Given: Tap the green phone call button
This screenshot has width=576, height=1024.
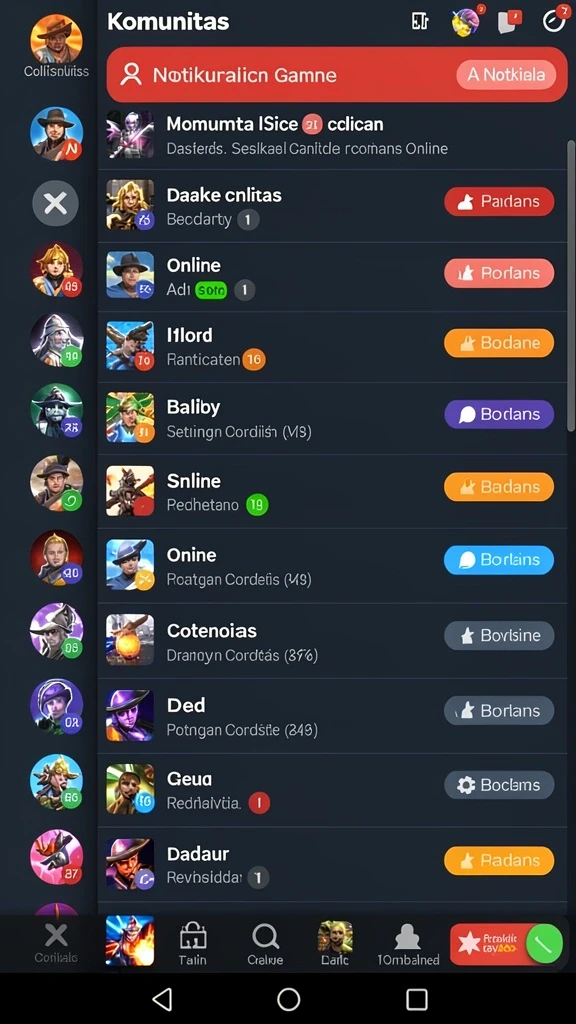Looking at the screenshot, I should point(544,943).
